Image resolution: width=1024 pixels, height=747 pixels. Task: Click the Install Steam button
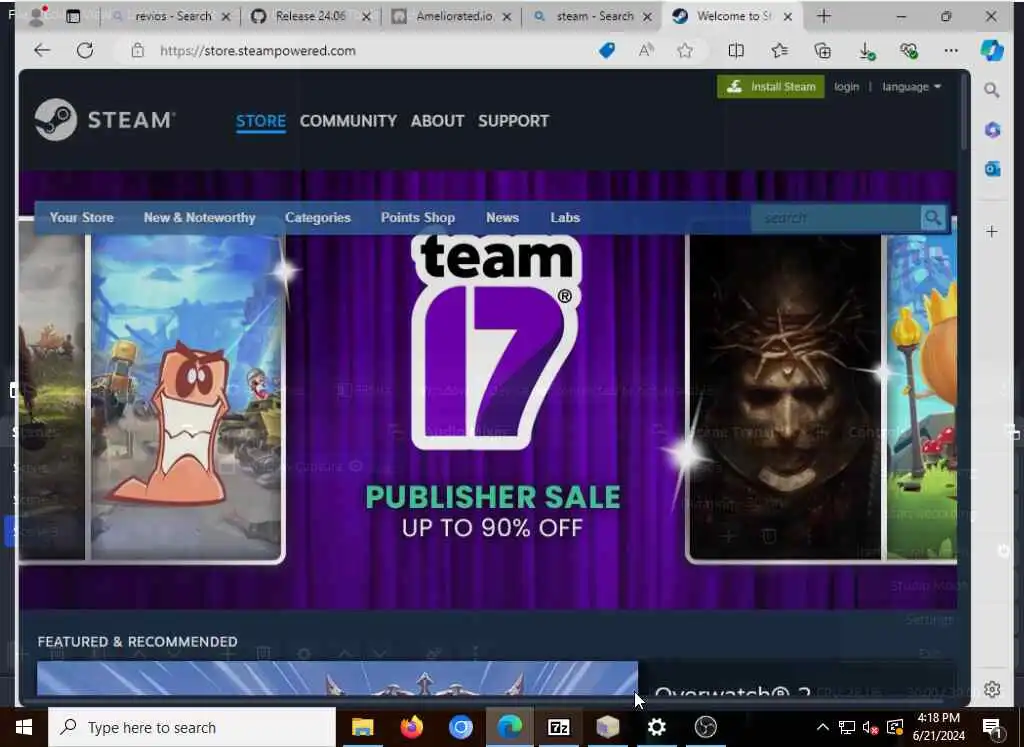coord(771,87)
